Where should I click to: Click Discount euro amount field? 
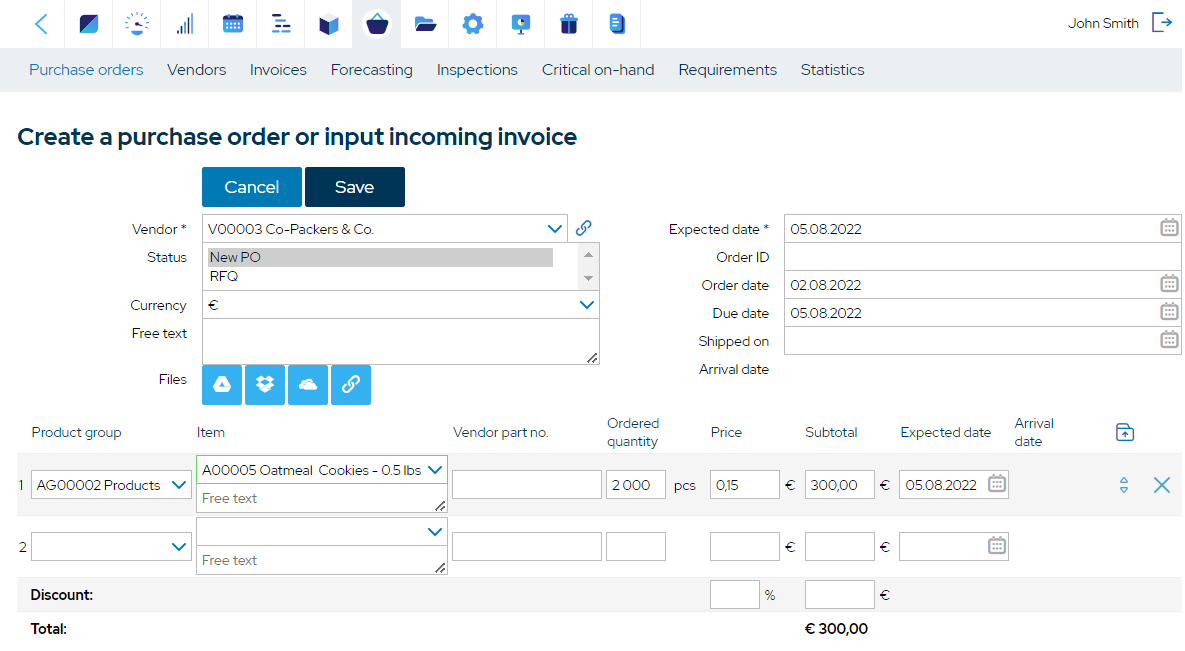coord(840,594)
